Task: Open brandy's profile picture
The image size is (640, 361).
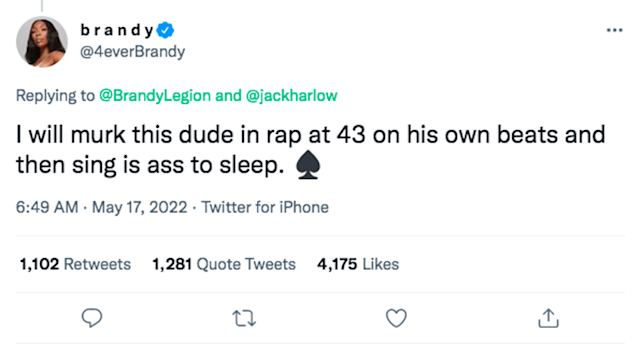Action: point(42,42)
